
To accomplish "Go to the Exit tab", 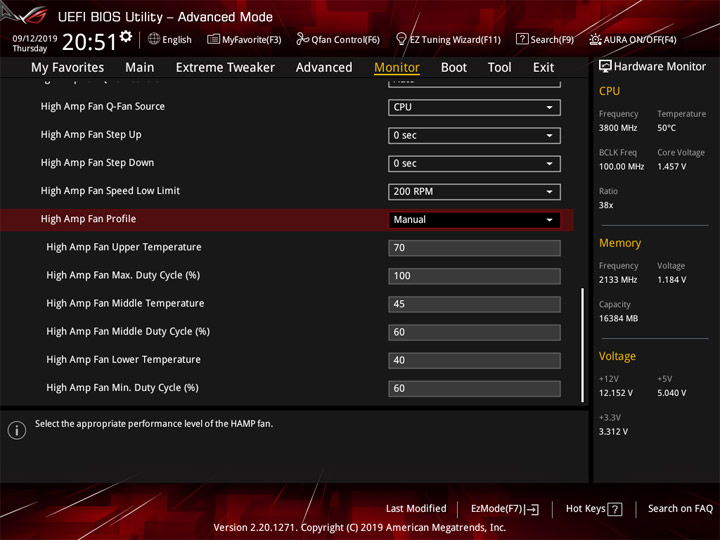I will tap(543, 68).
